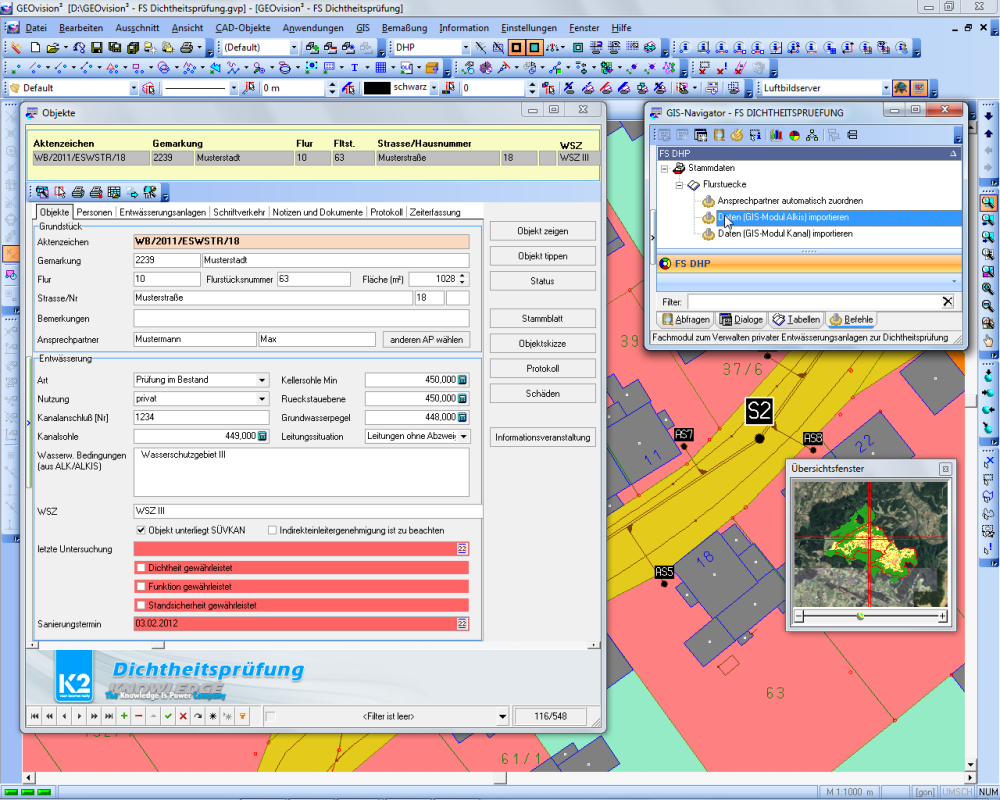Cancel edit with red X in navigator

pyautogui.click(x=183, y=716)
